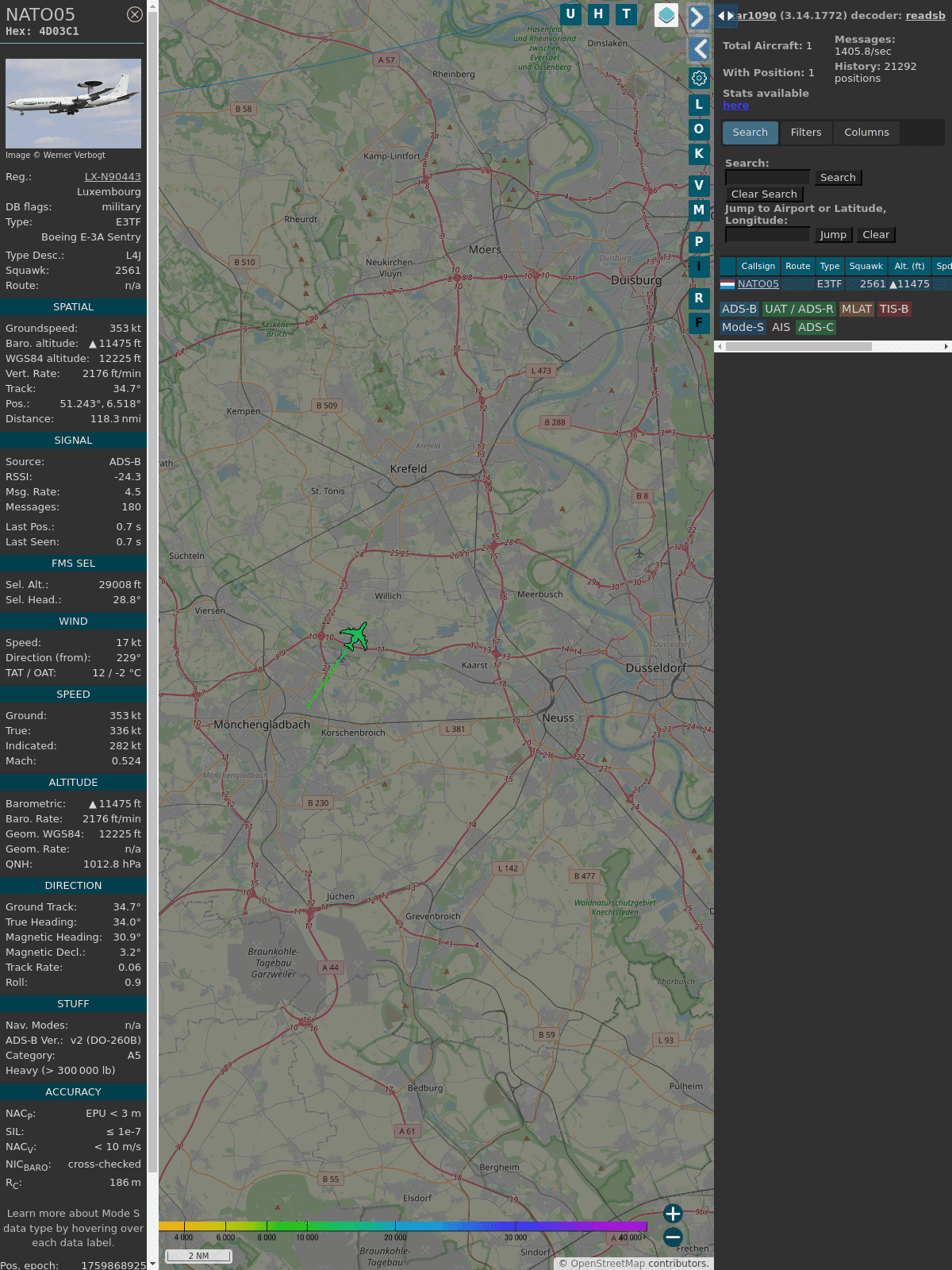Image resolution: width=952 pixels, height=1270 pixels.
Task: Sort table by Squawk column header
Action: [x=866, y=267]
